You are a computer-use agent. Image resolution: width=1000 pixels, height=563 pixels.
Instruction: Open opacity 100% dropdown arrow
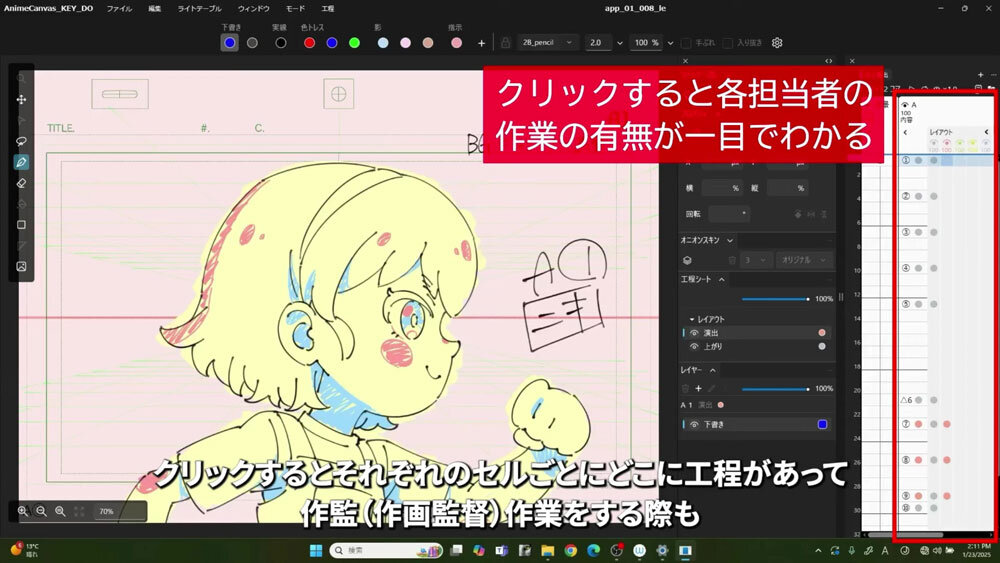(670, 43)
